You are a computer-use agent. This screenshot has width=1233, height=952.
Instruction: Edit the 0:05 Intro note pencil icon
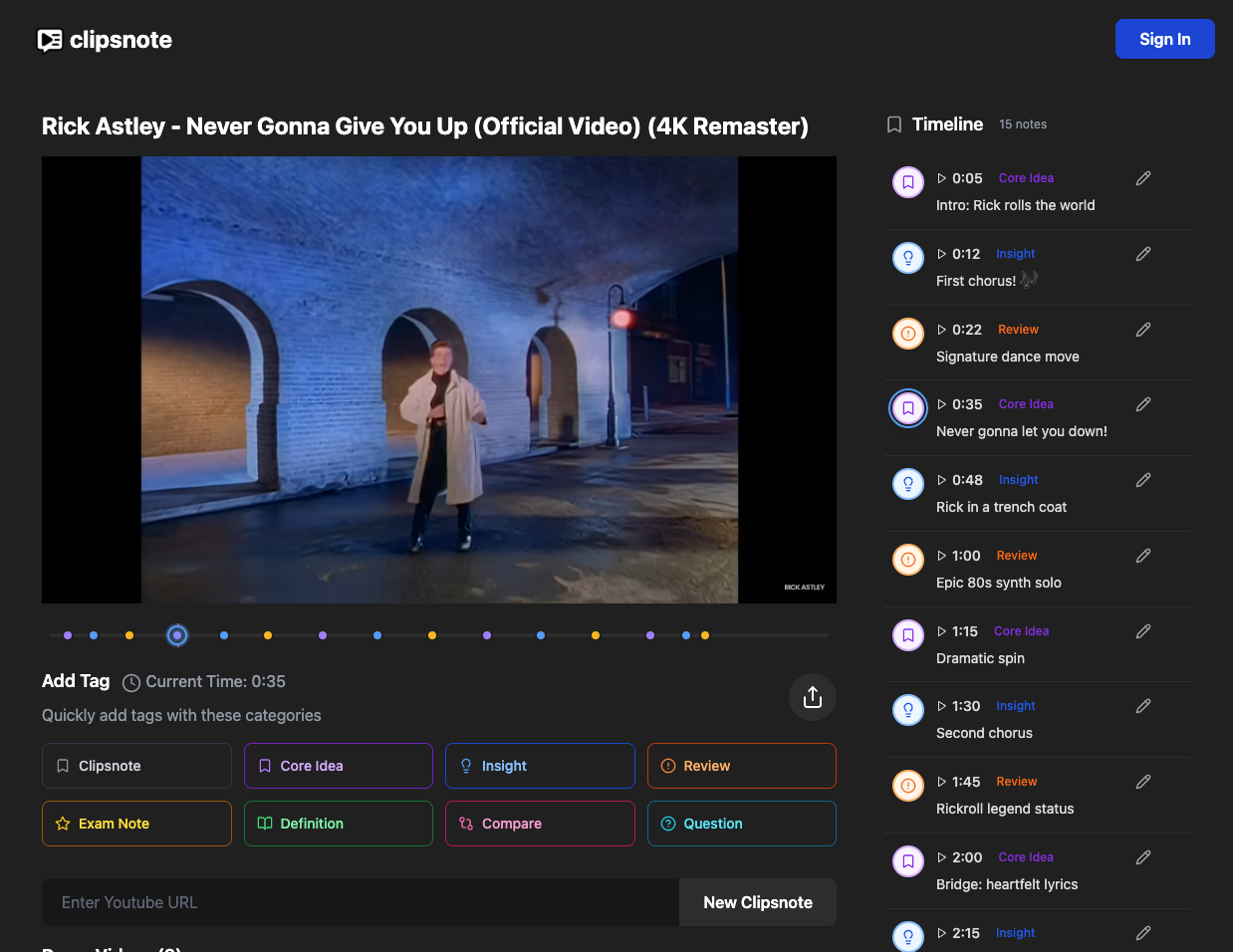coord(1143,178)
